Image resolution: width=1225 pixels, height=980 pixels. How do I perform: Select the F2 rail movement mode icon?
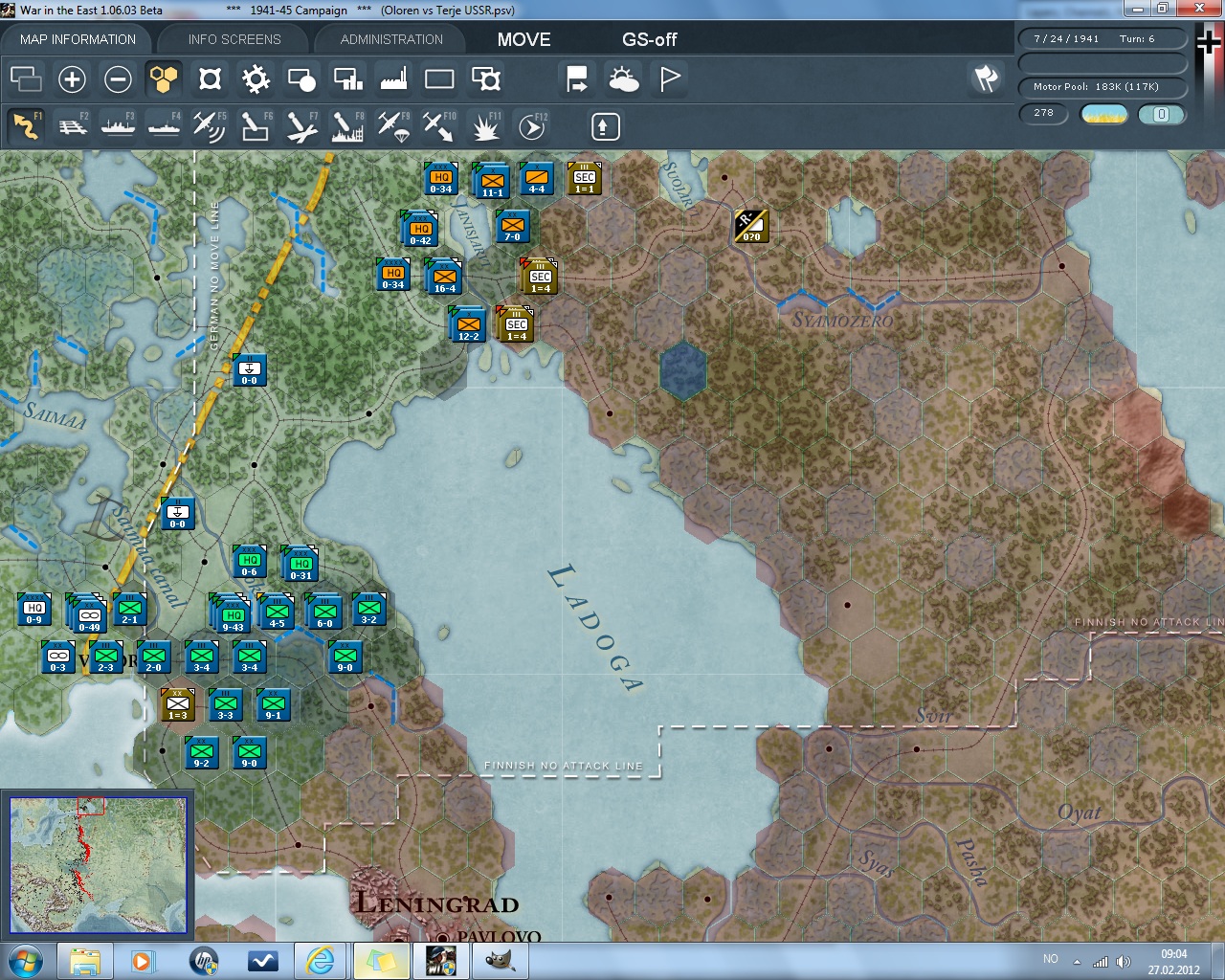(x=73, y=126)
